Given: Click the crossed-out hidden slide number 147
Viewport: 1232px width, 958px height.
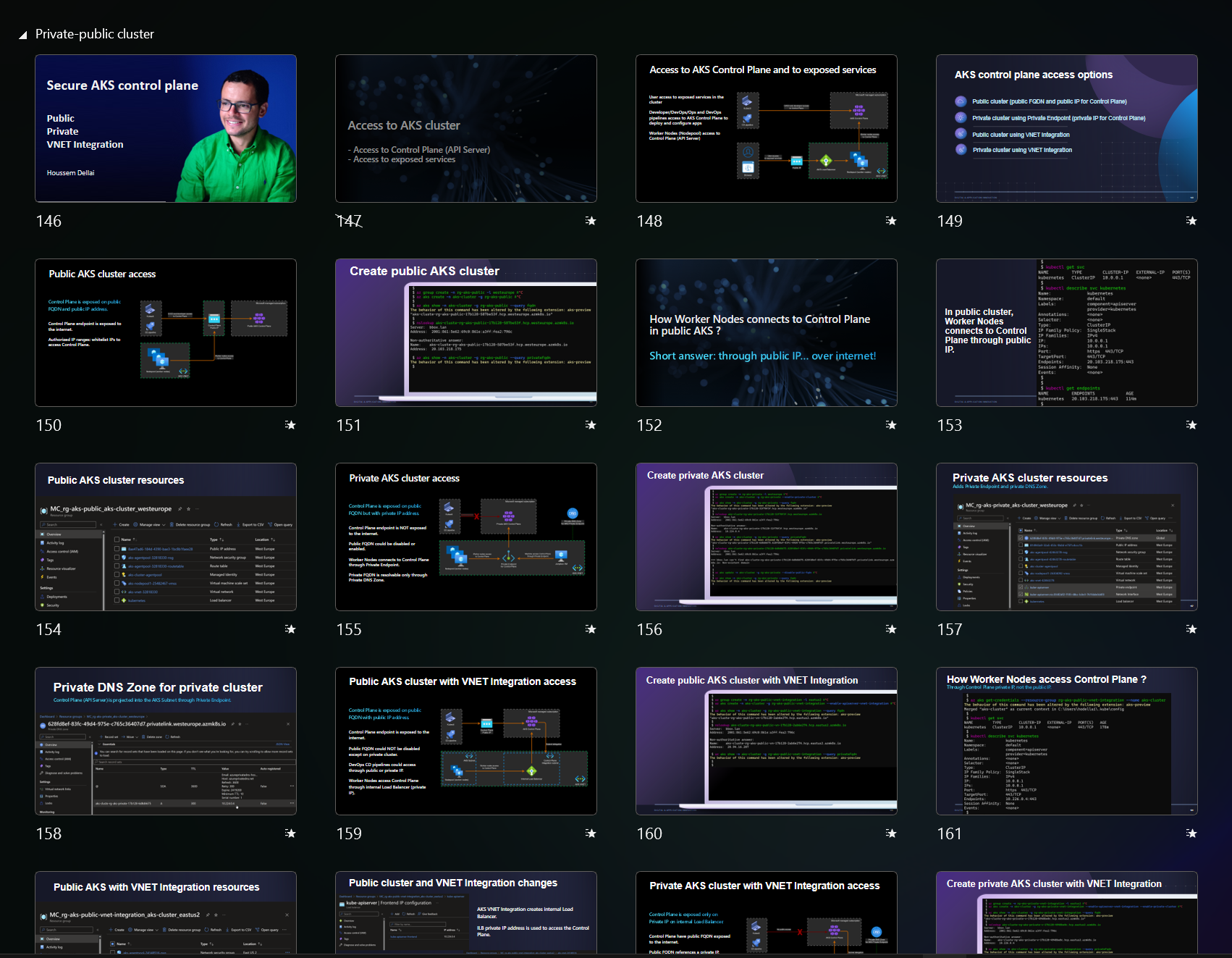Looking at the screenshot, I should coord(349,221).
